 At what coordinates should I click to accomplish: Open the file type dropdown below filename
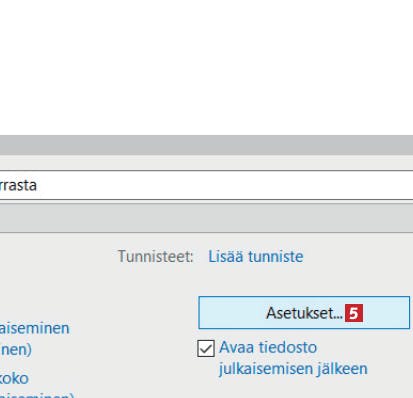[206, 218]
